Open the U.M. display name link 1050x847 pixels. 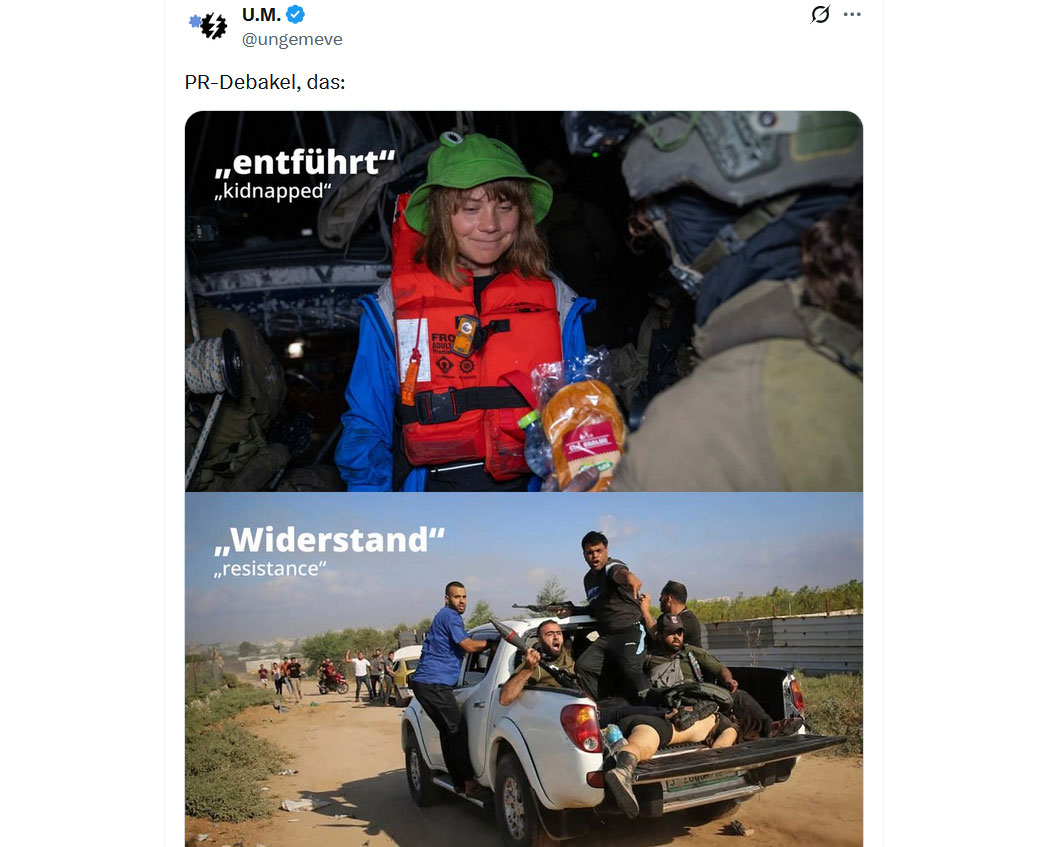click(262, 14)
